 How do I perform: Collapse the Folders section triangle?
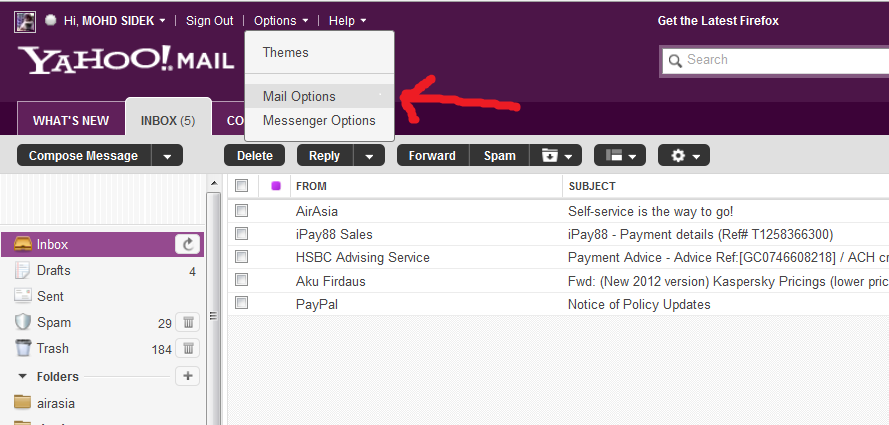23,376
